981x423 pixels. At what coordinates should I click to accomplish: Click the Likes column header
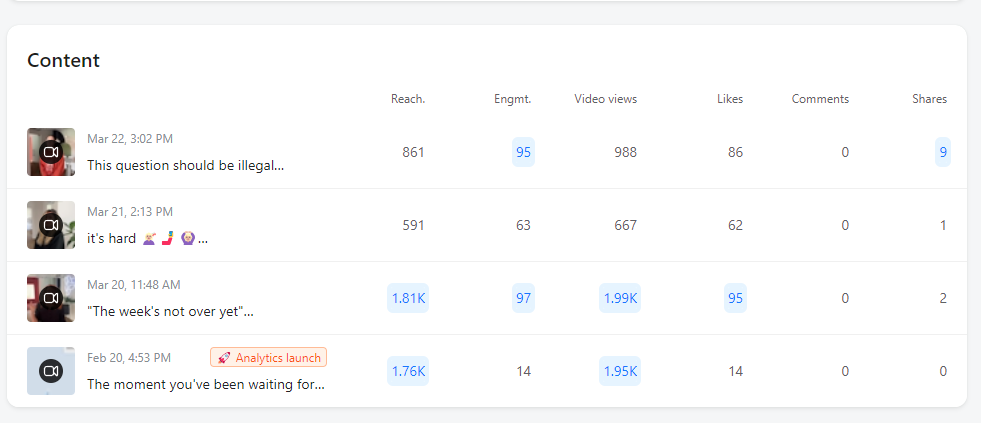(730, 99)
